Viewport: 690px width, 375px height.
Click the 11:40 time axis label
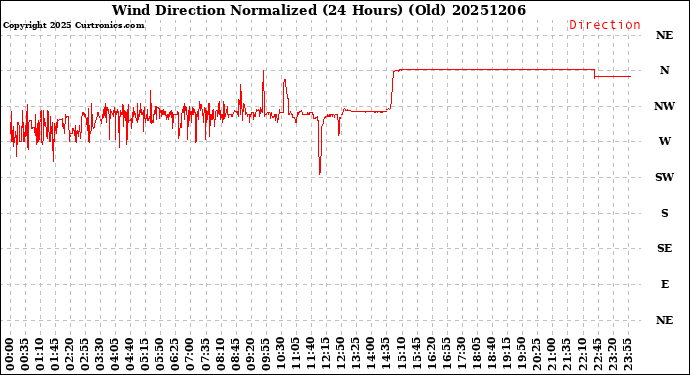coord(310,354)
